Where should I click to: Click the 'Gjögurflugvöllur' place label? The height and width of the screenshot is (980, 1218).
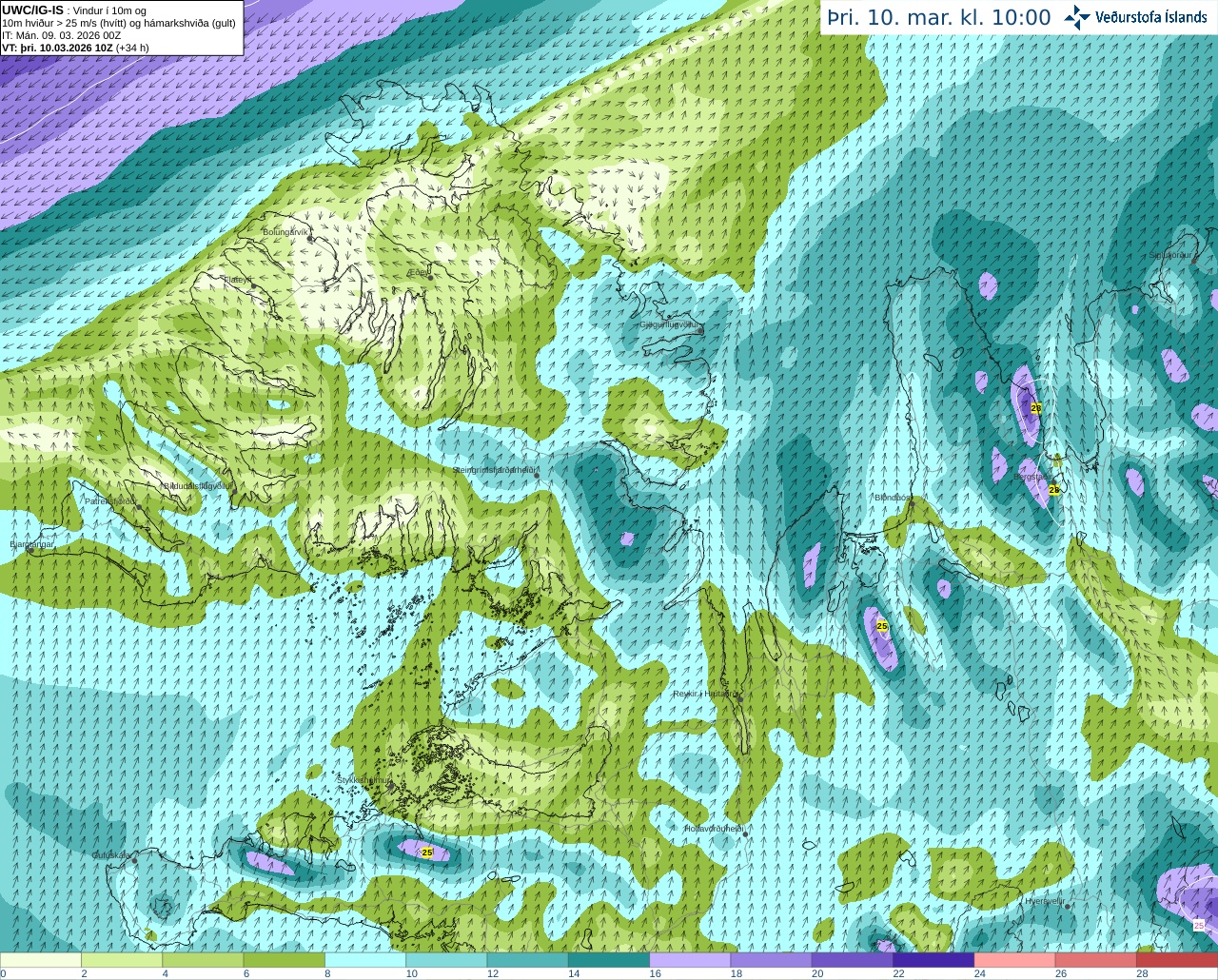point(670,324)
